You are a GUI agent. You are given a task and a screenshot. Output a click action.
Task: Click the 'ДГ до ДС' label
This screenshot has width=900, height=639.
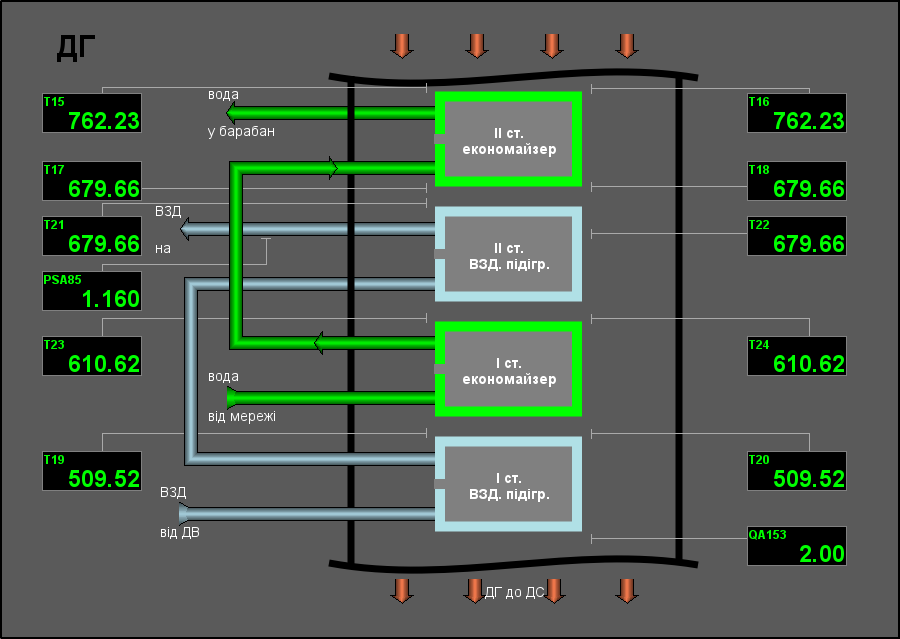515,592
